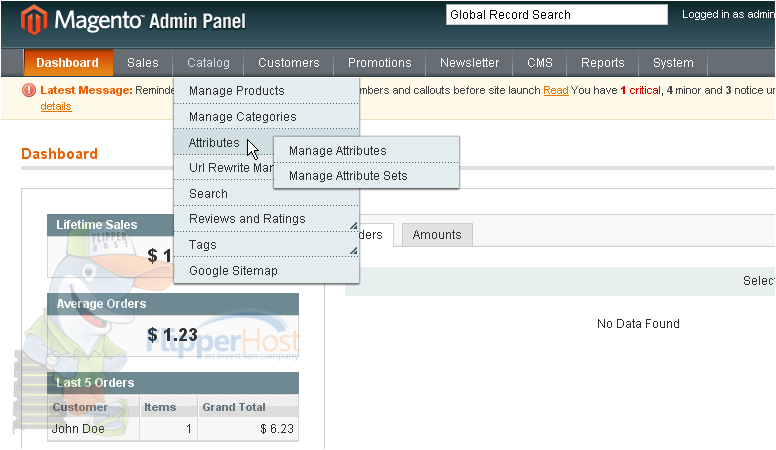Image resolution: width=776 pixels, height=450 pixels.
Task: Open the Sales menu
Action: tap(143, 63)
